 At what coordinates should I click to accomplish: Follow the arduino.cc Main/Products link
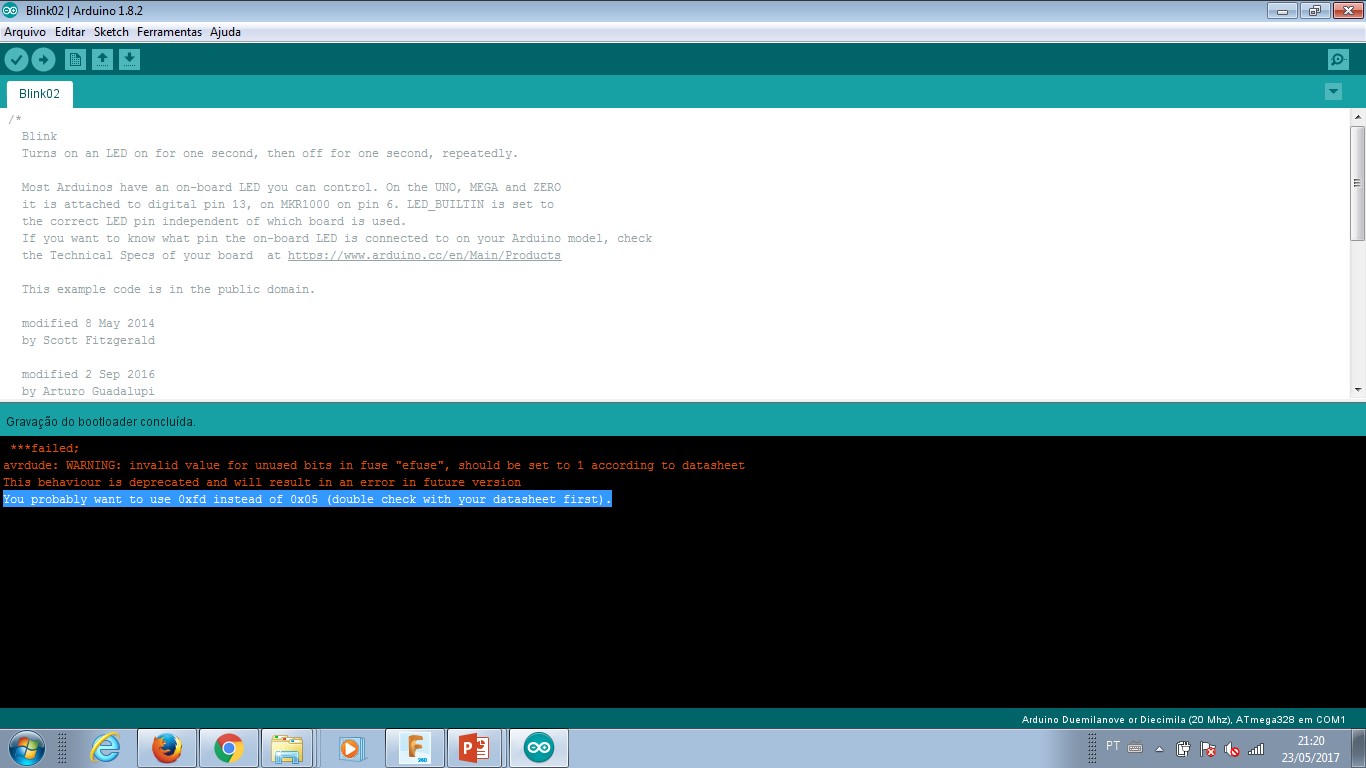(424, 255)
